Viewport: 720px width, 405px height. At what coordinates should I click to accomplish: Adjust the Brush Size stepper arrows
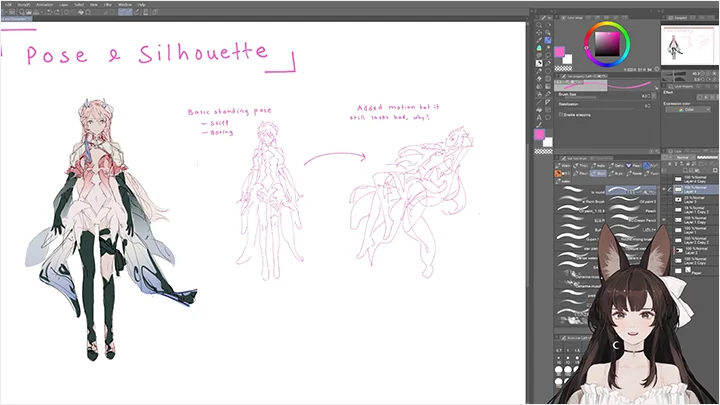[649, 96]
